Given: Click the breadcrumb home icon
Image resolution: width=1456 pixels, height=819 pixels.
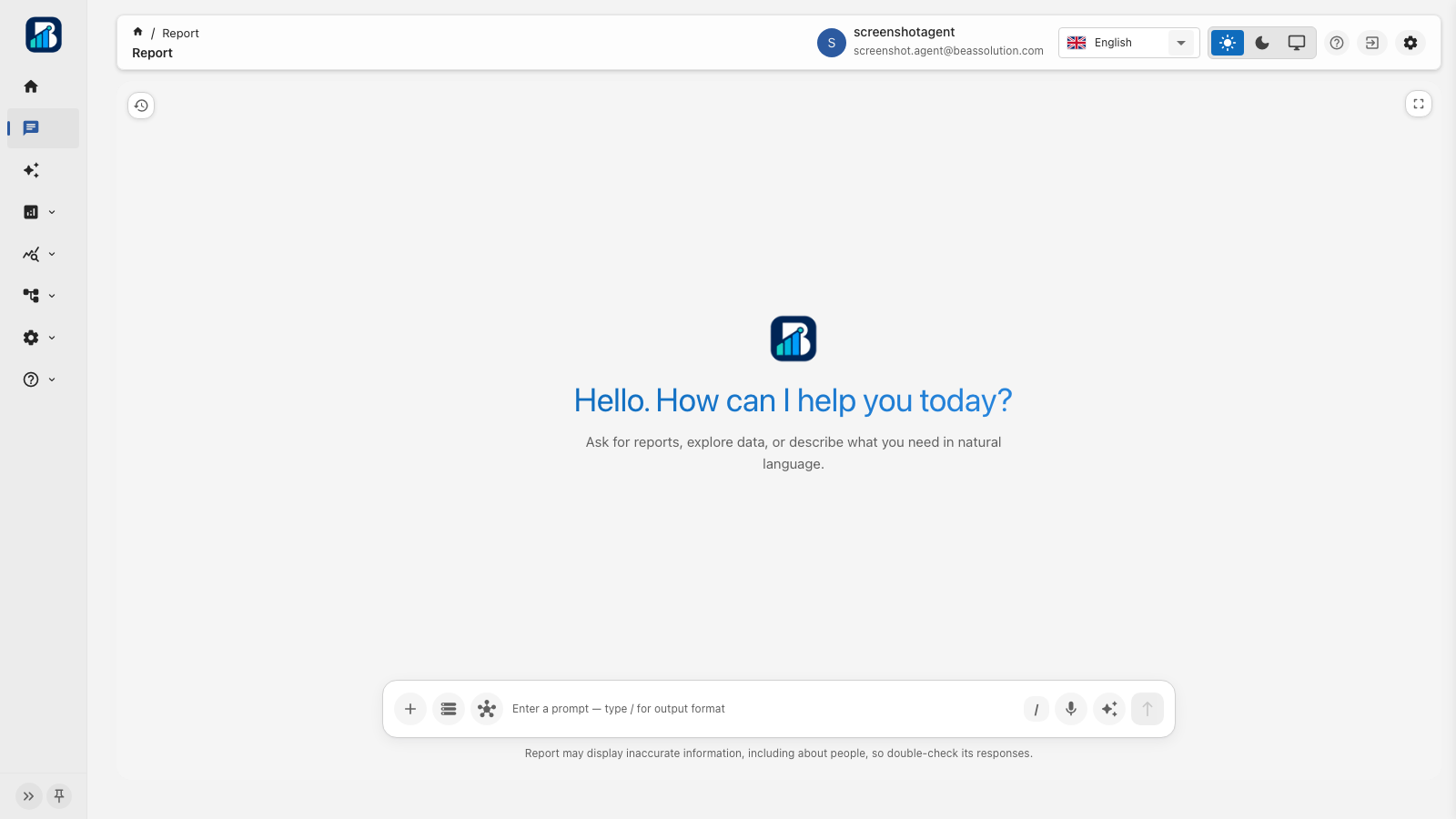Looking at the screenshot, I should [137, 32].
